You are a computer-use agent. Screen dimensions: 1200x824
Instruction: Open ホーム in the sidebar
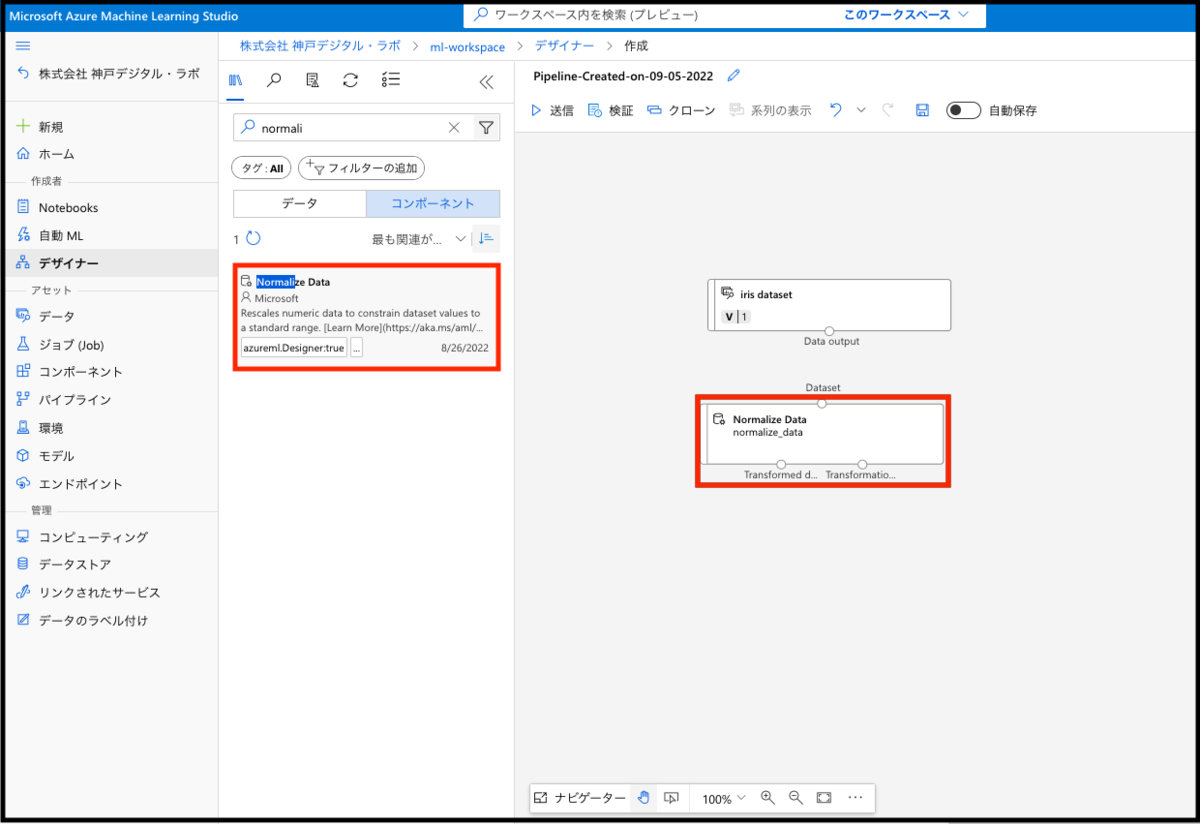(x=46, y=154)
